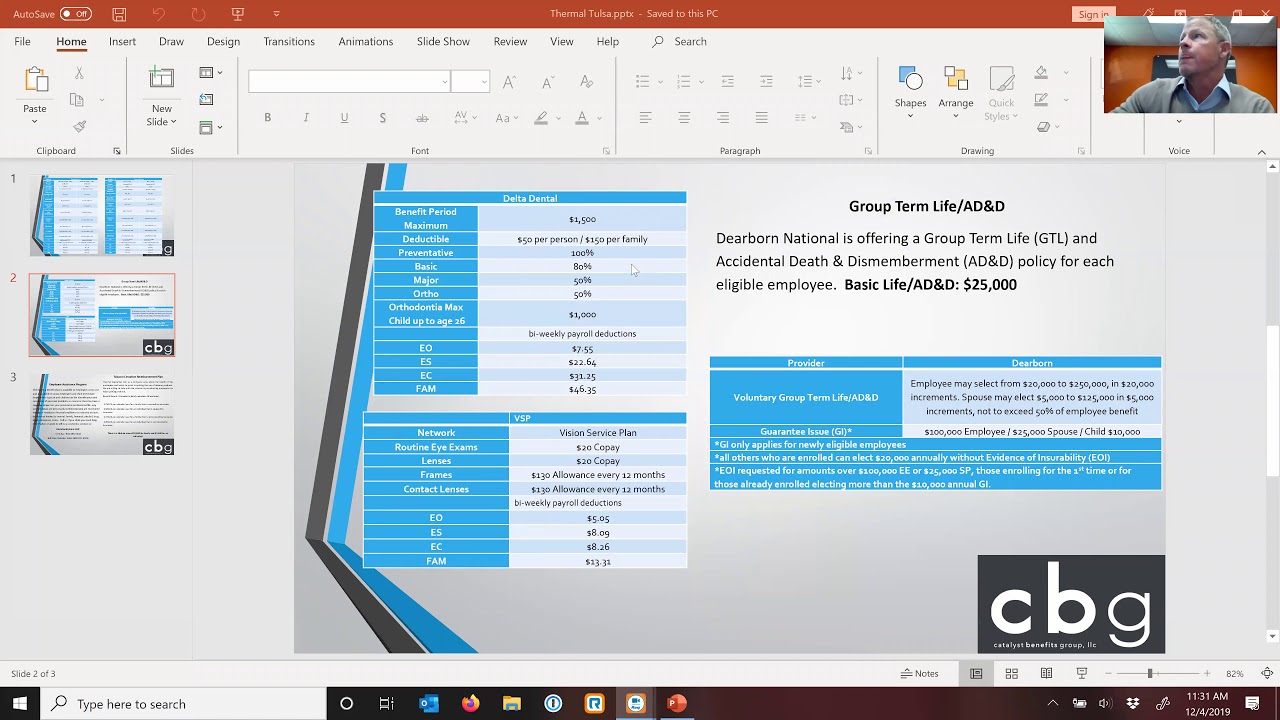Click the Increase List Level icon
Screen dimensions: 1280x720
tap(766, 81)
